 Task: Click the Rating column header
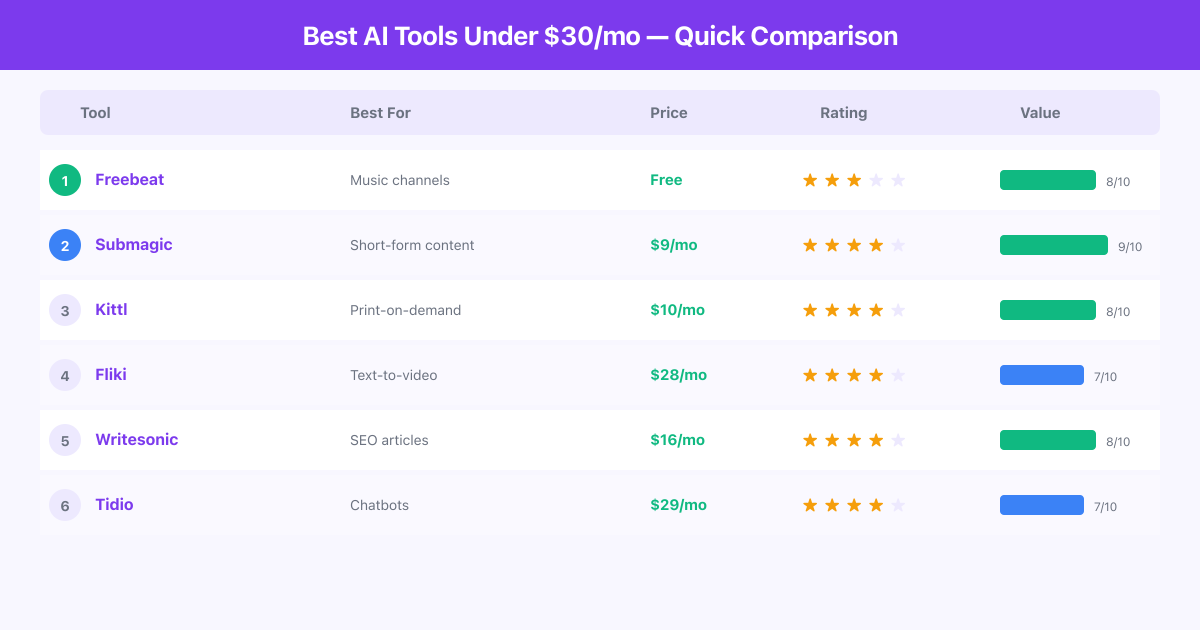point(843,113)
